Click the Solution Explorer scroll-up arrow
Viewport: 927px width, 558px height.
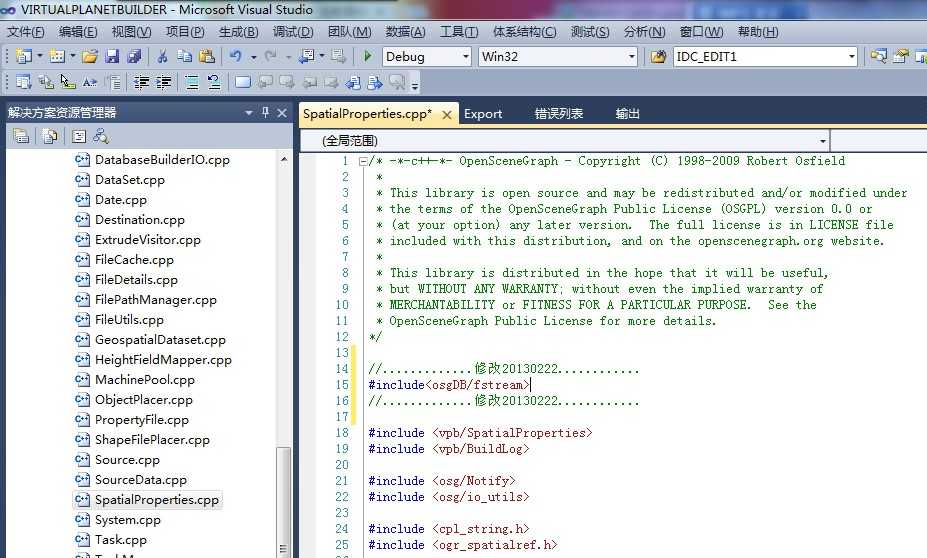pos(284,160)
